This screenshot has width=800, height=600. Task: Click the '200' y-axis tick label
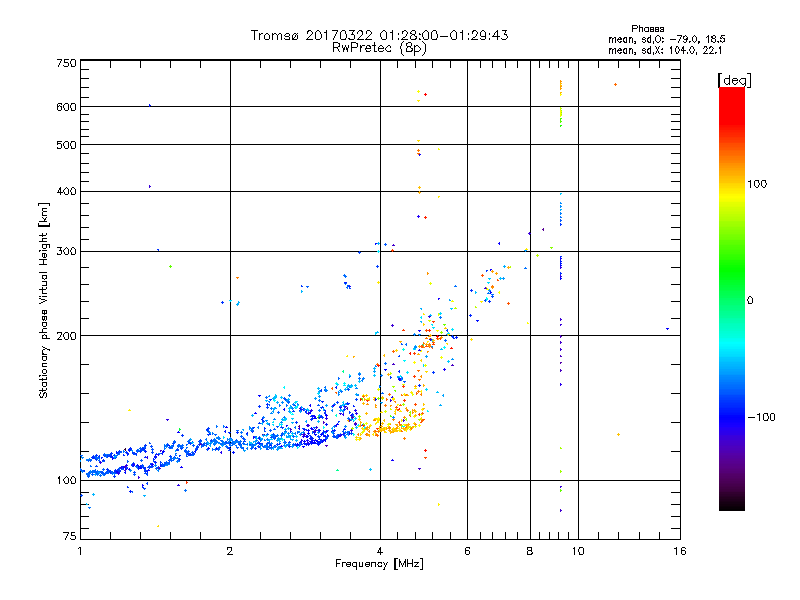tap(66, 336)
